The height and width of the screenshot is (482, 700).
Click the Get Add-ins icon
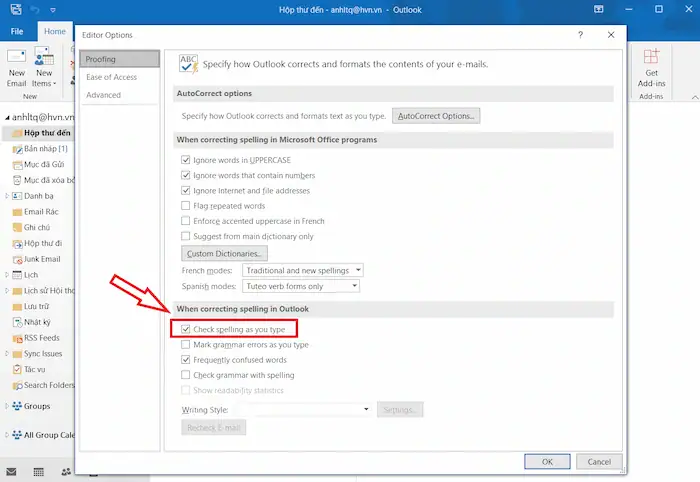tap(651, 57)
